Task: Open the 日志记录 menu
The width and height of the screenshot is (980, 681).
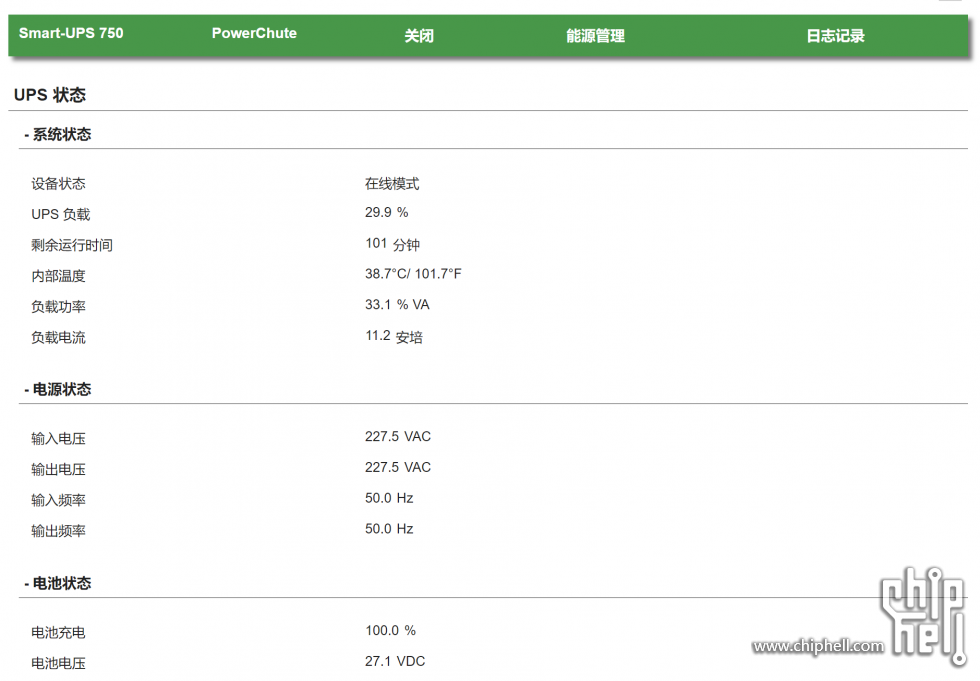Action: click(835, 36)
